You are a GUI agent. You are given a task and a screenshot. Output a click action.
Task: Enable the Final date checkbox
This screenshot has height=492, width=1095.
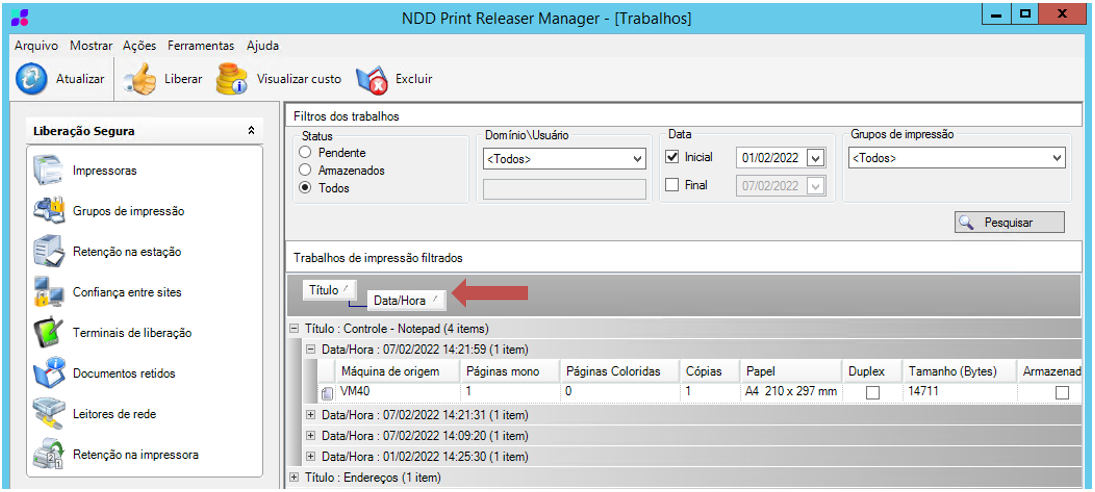pyautogui.click(x=672, y=185)
